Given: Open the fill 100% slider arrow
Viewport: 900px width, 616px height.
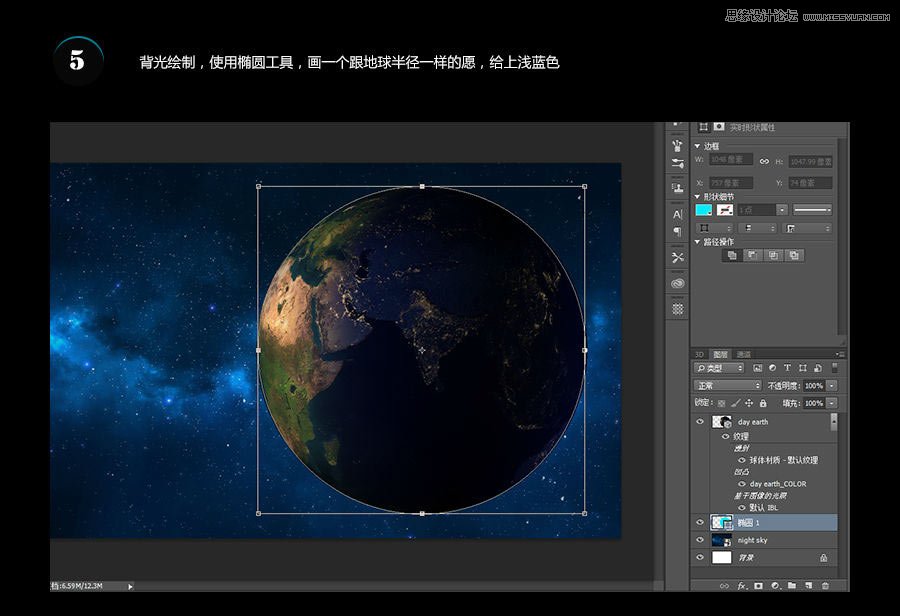Looking at the screenshot, I should tap(832, 403).
